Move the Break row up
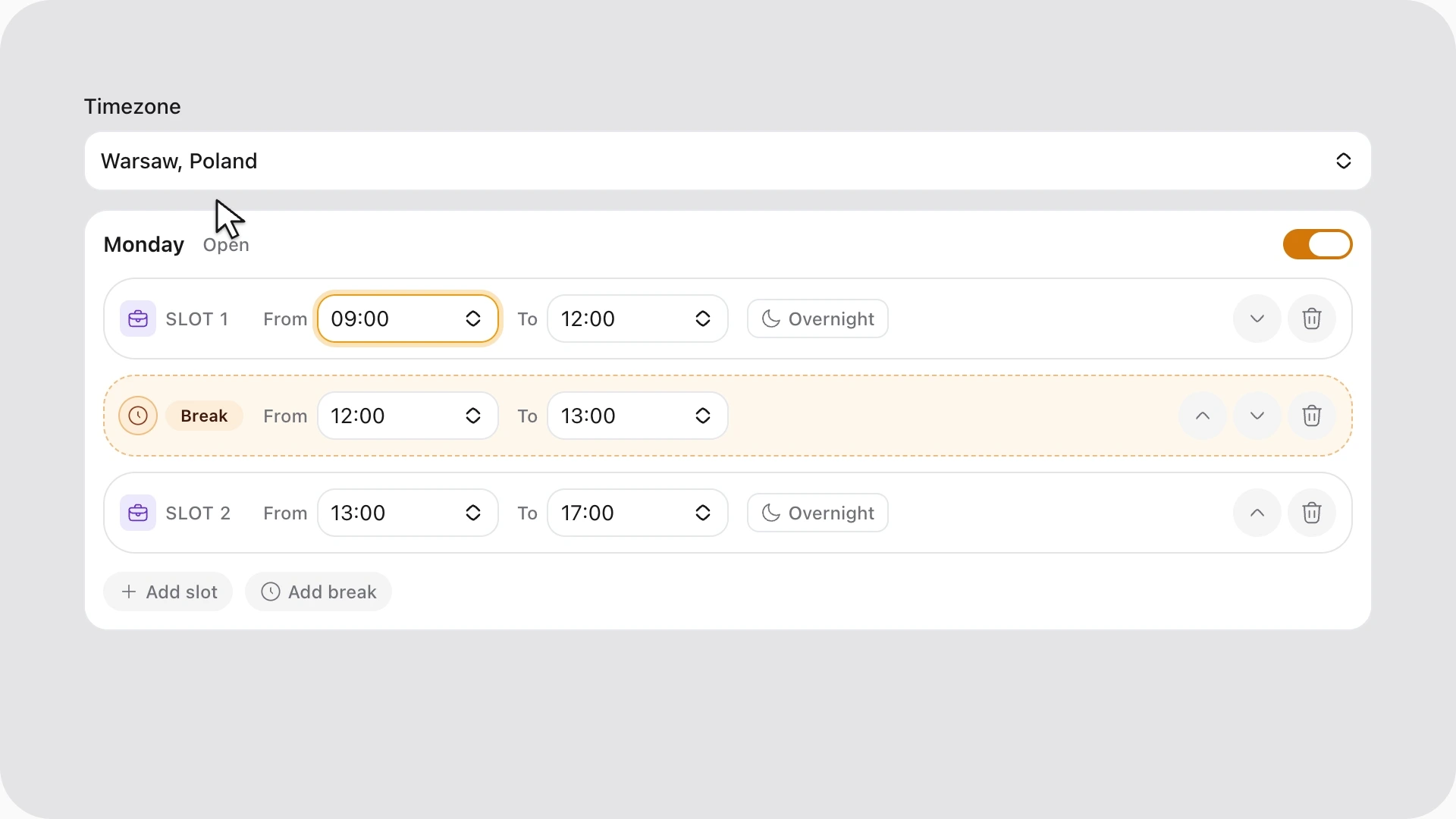 [x=1203, y=416]
